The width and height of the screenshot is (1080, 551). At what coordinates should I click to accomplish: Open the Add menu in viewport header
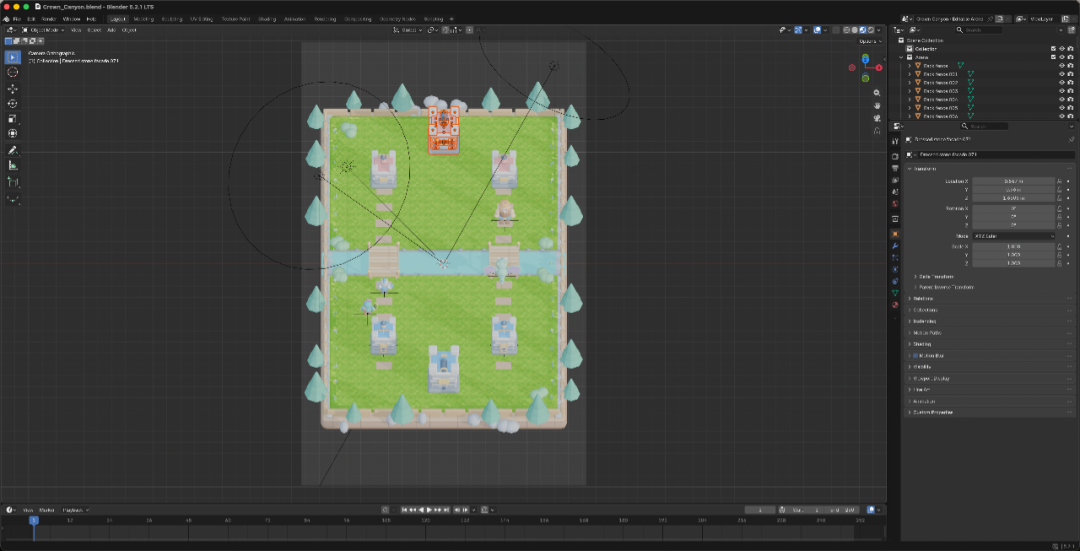tap(111, 30)
